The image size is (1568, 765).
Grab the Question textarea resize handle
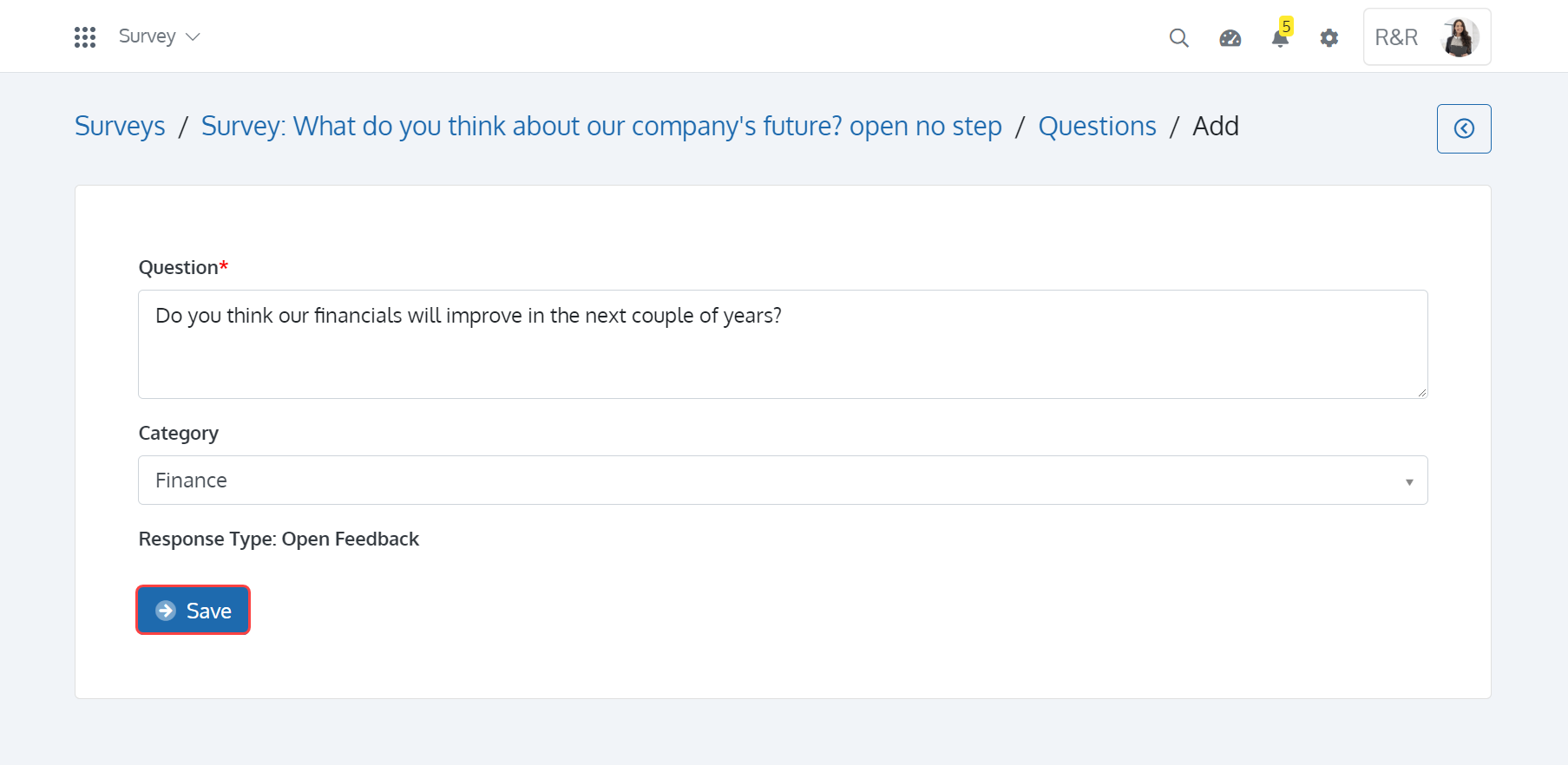(x=1421, y=392)
